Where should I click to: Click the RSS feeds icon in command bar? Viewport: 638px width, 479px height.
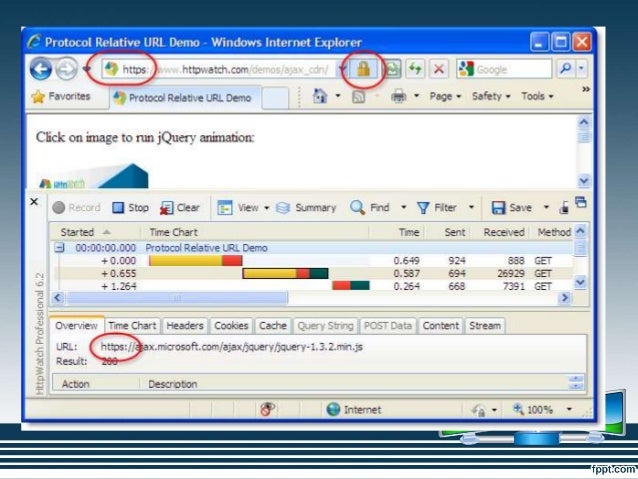pos(358,97)
